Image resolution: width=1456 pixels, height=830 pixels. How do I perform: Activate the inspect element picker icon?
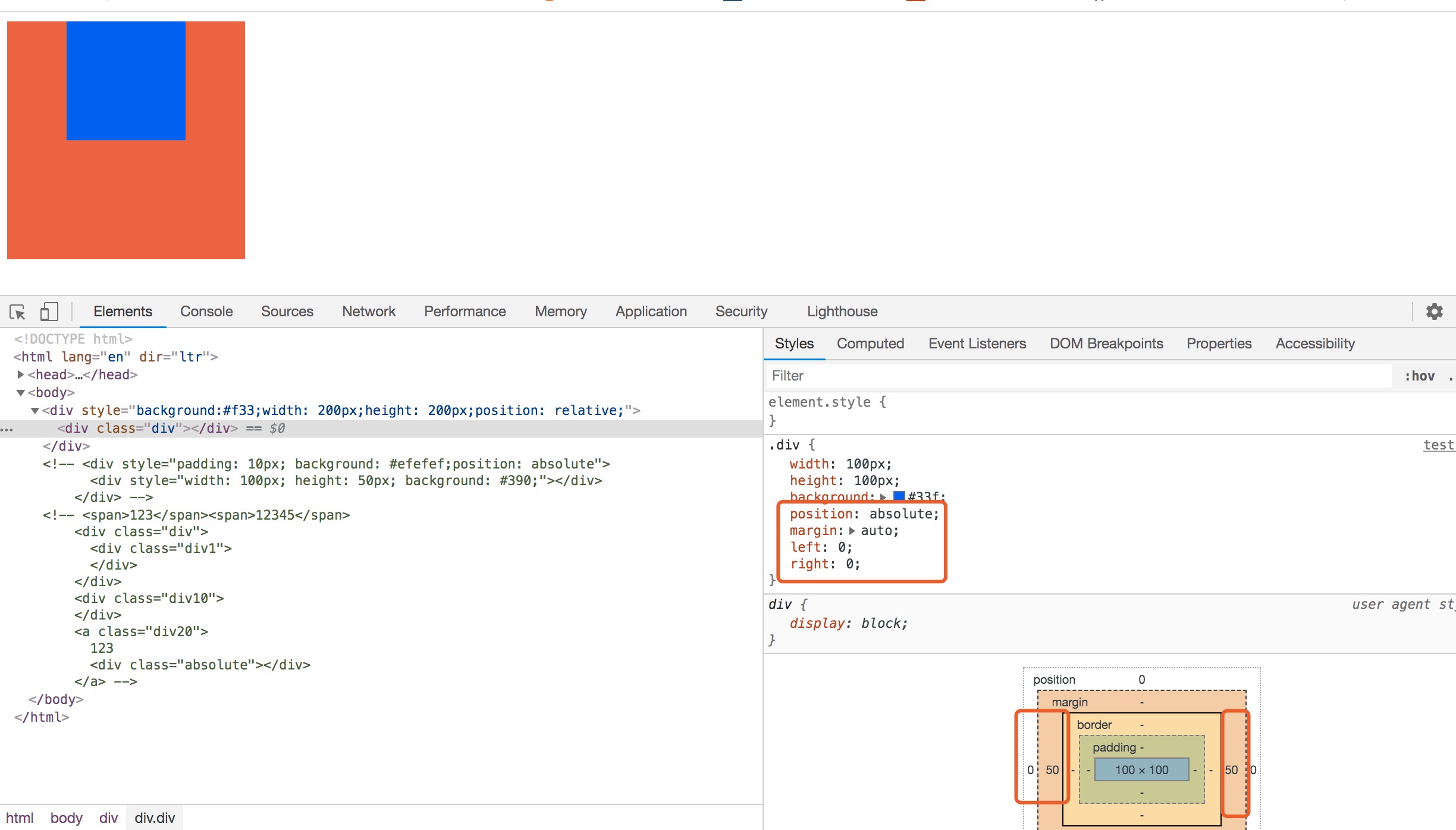coord(18,312)
